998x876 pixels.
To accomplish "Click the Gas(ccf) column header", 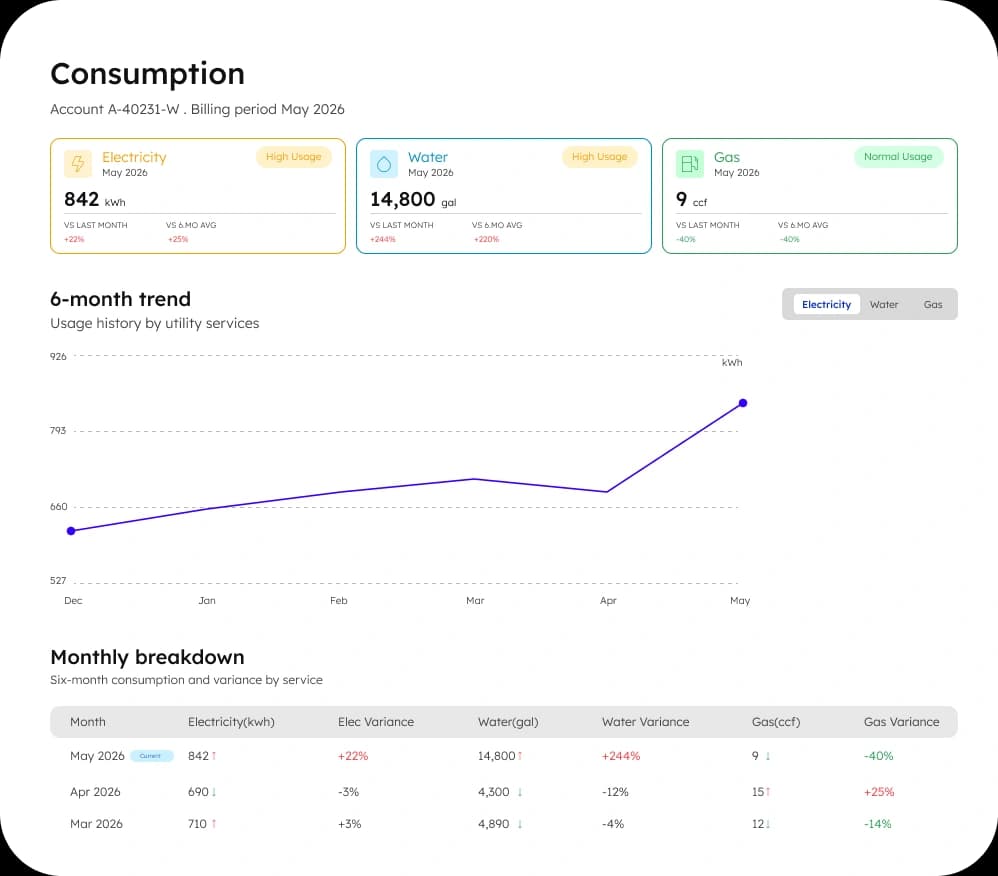I will tap(776, 722).
